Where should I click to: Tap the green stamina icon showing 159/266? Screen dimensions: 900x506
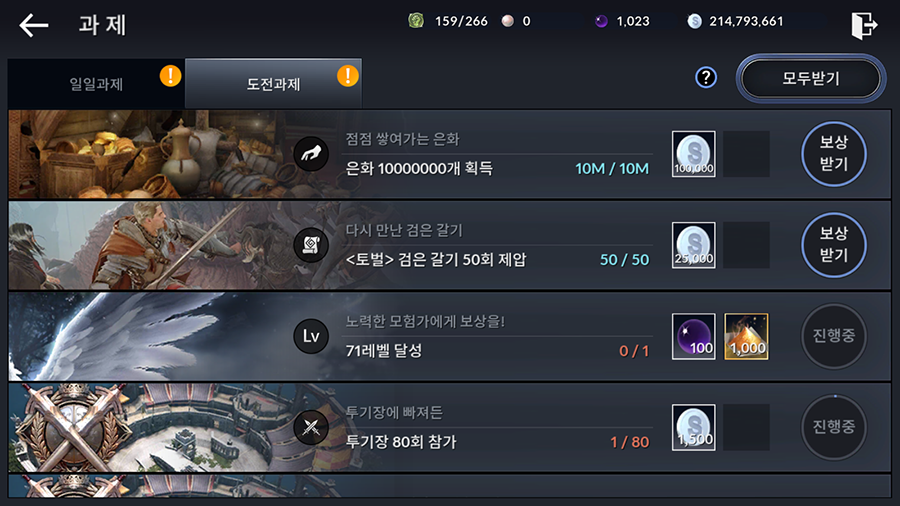tap(416, 21)
